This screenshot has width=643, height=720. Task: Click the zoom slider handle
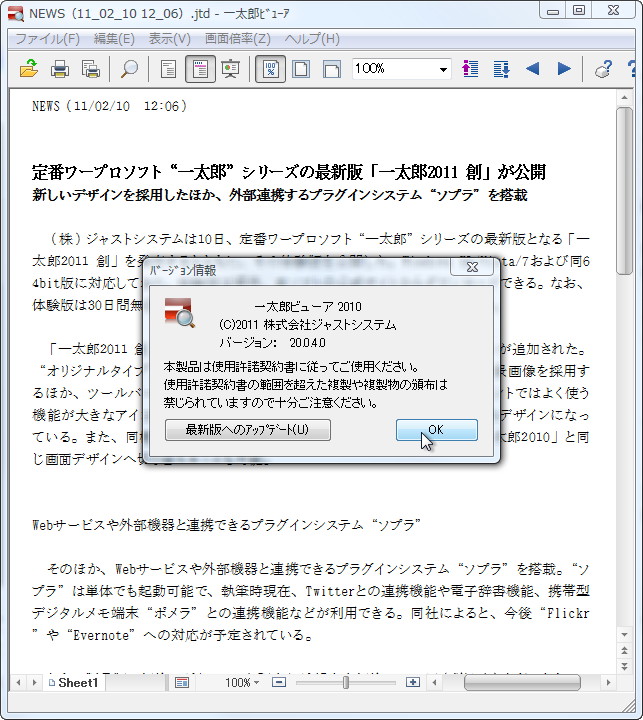pos(346,683)
